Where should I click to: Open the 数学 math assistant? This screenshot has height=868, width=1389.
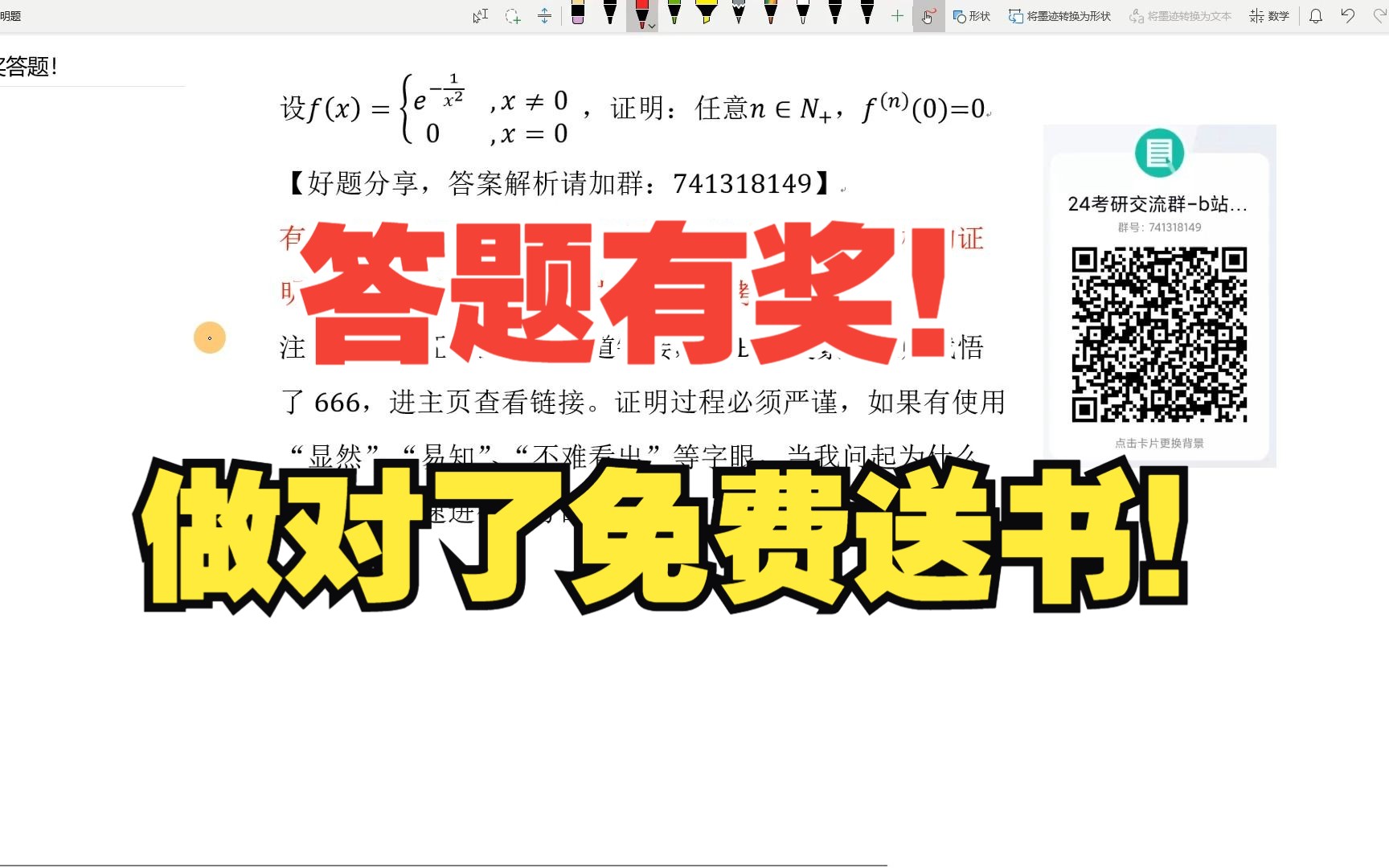[x=1269, y=16]
